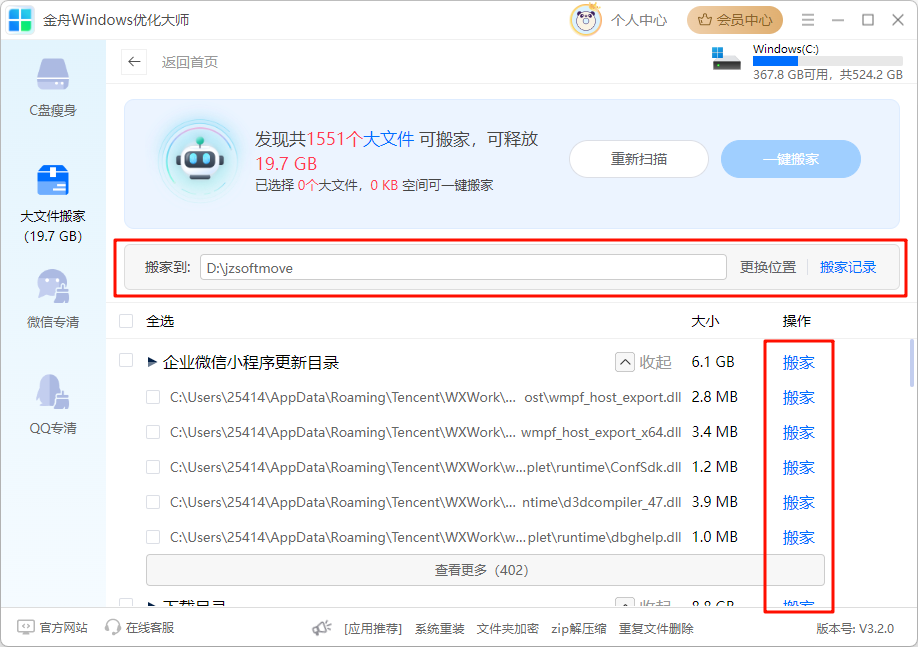Viewport: 918px width, 647px height.
Task: Click the 大小 column header
Action: tap(705, 321)
